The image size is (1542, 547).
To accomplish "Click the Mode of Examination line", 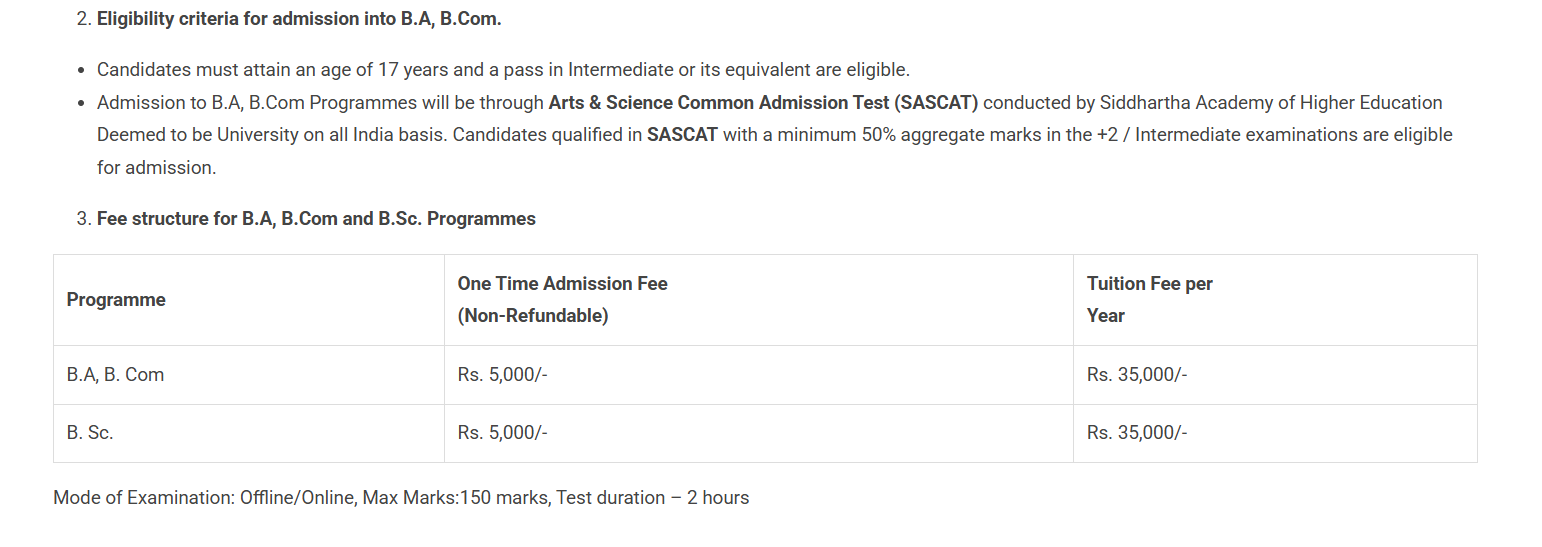I will (x=401, y=497).
